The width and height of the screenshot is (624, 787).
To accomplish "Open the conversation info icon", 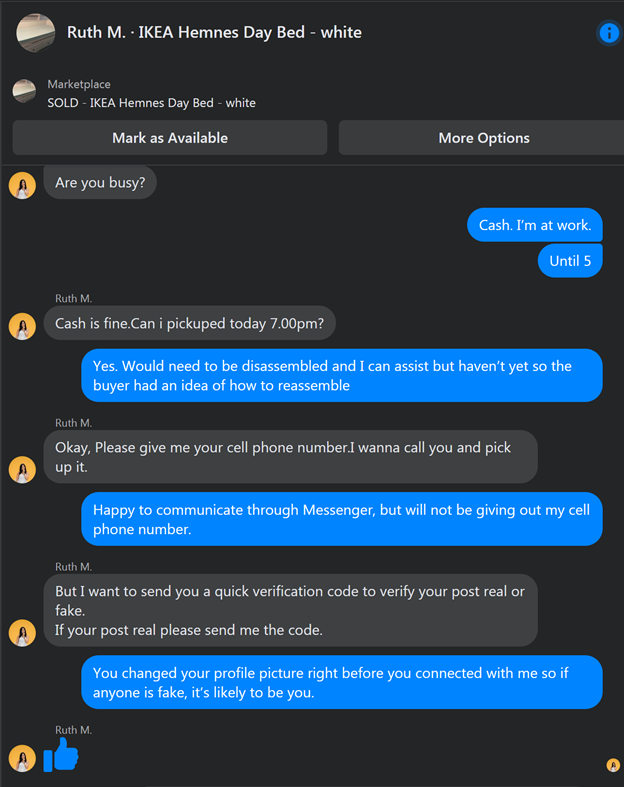I will pos(609,33).
